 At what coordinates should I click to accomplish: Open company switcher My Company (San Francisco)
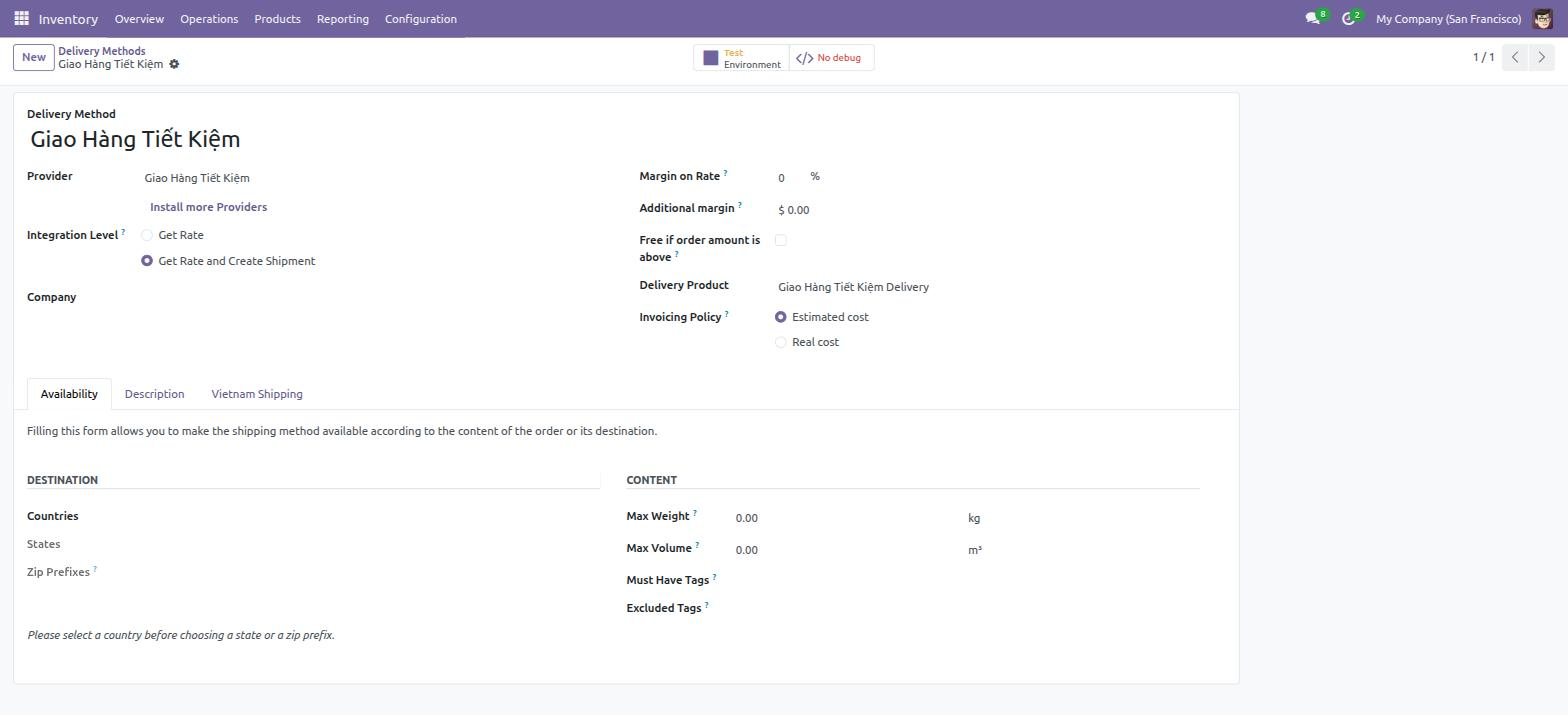point(1448,19)
